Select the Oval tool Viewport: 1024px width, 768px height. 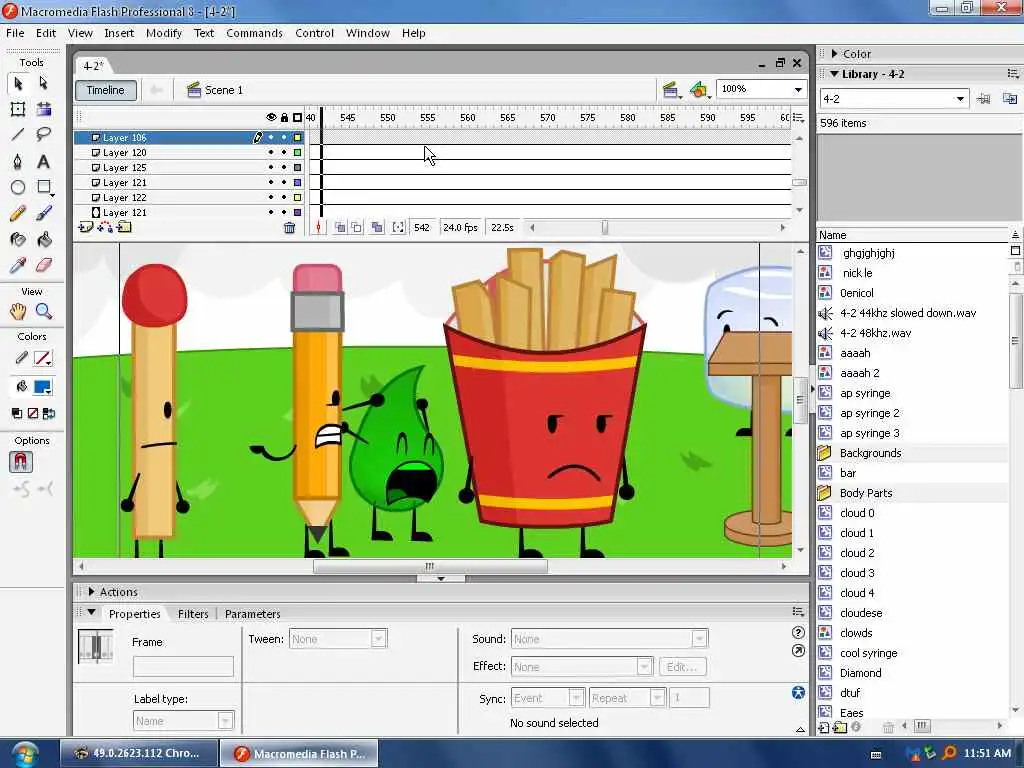click(18, 187)
